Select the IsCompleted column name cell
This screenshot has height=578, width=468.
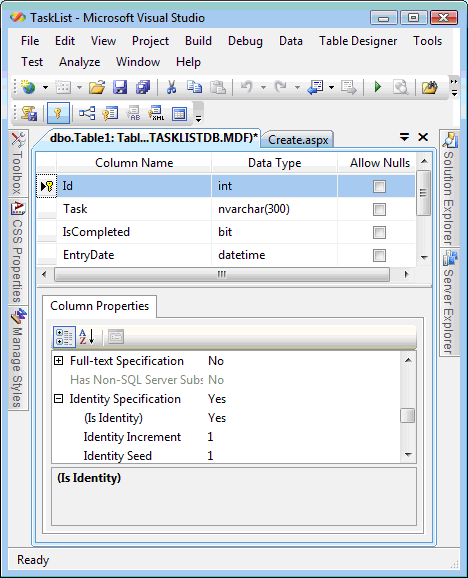pyautogui.click(x=134, y=232)
